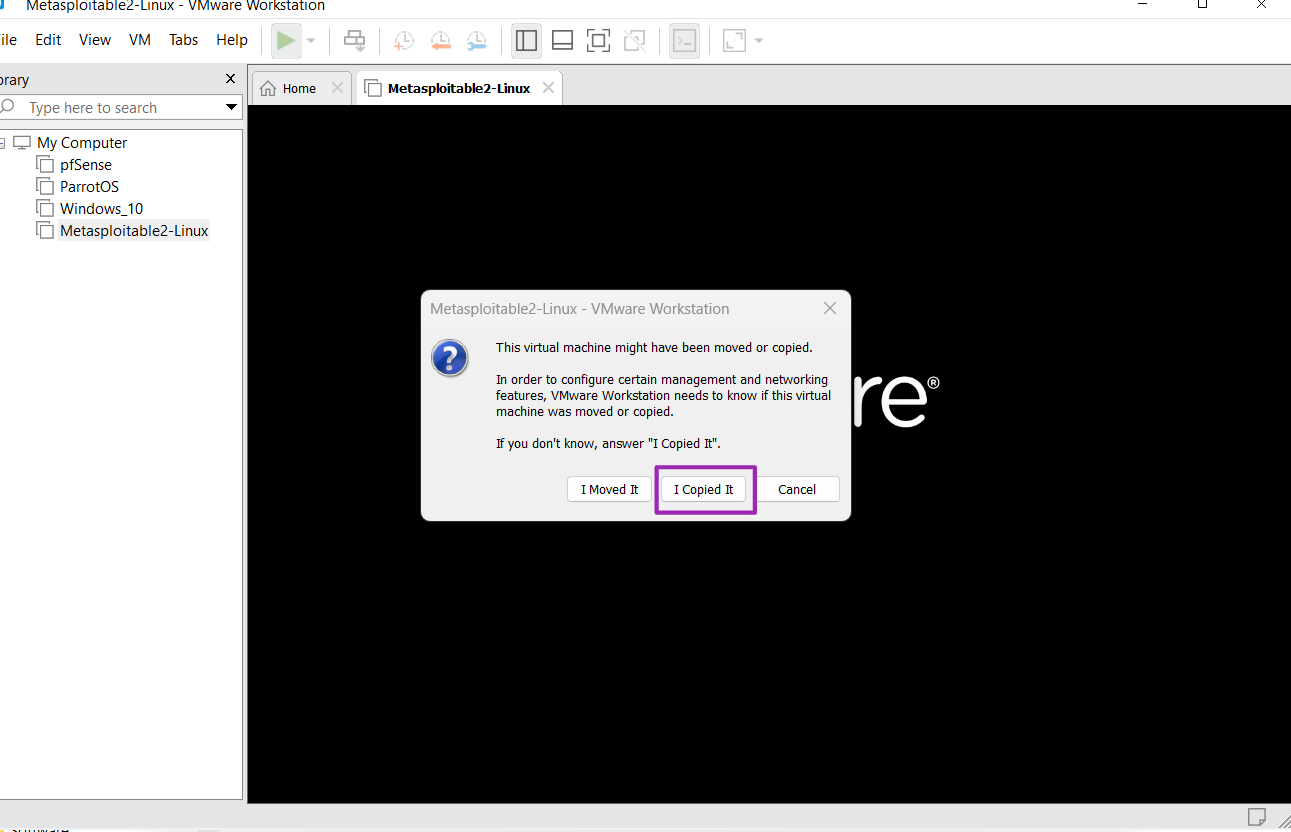Viewport: 1291px width, 832px height.
Task: Open the File menu
Action: coord(8,40)
